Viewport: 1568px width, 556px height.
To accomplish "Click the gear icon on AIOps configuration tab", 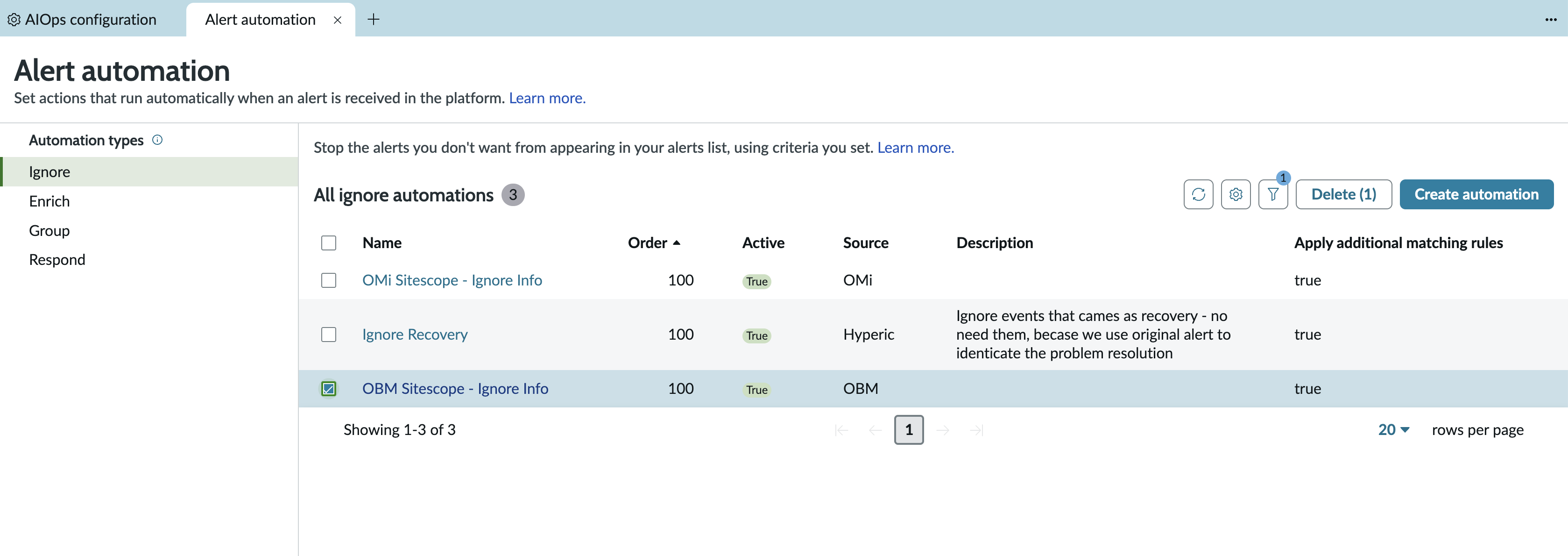I will coord(14,20).
